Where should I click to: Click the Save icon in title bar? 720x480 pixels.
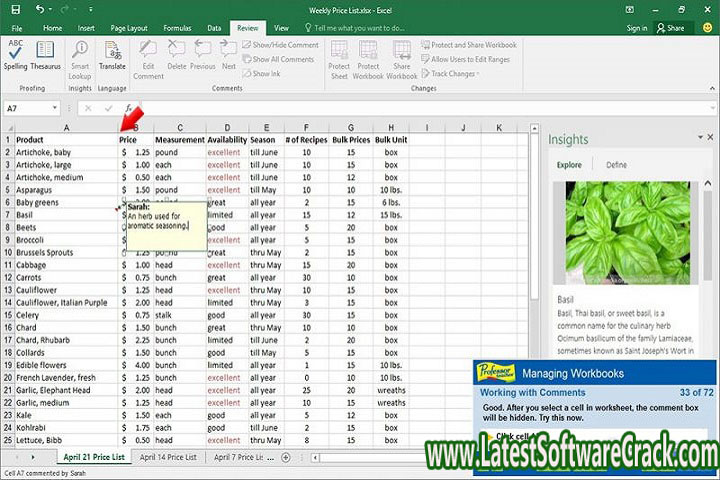(x=16, y=10)
